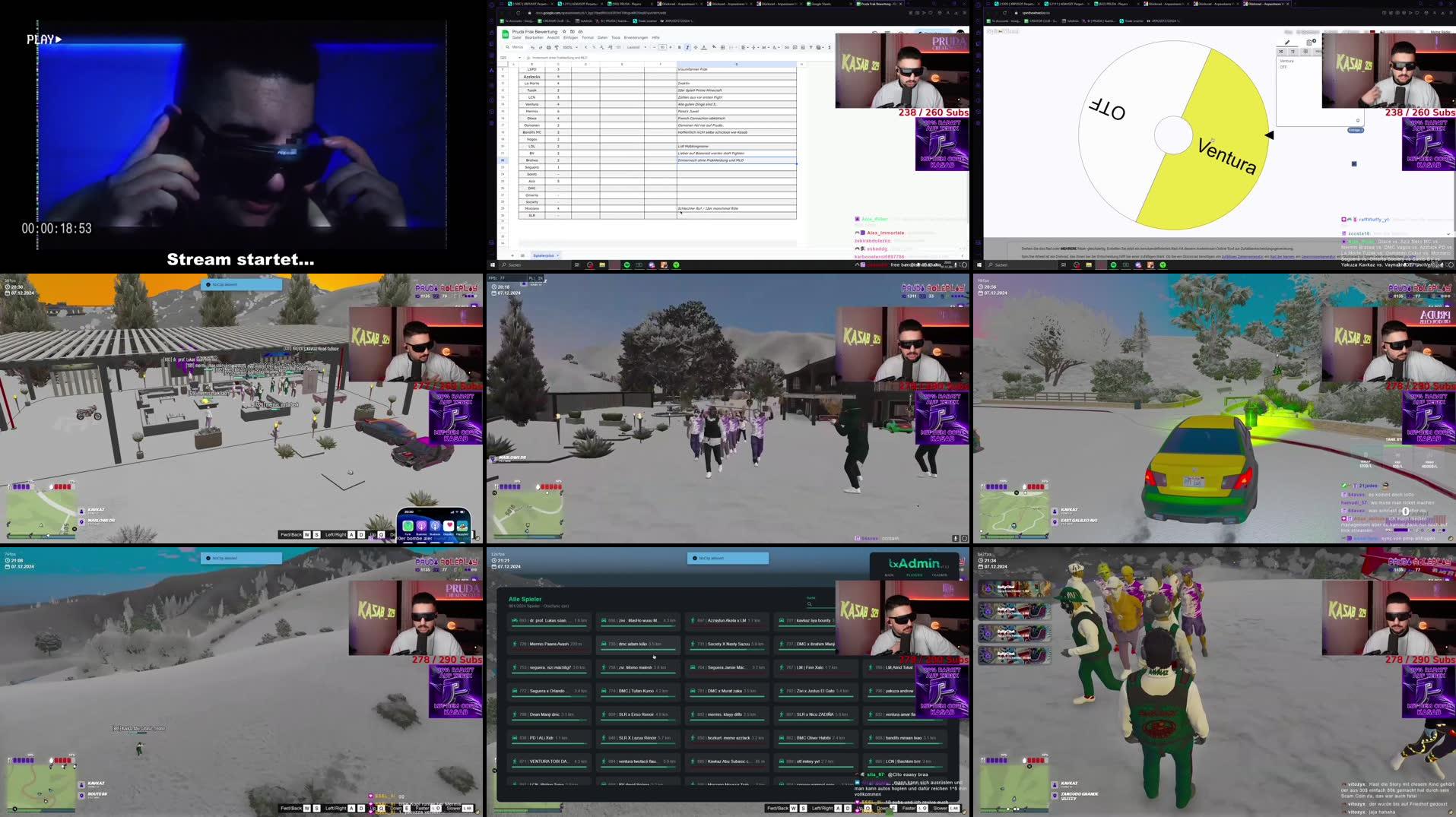Image resolution: width=1456 pixels, height=817 pixels.
Task: Open the Erweiterungen menu in Sheets
Action: point(636,37)
